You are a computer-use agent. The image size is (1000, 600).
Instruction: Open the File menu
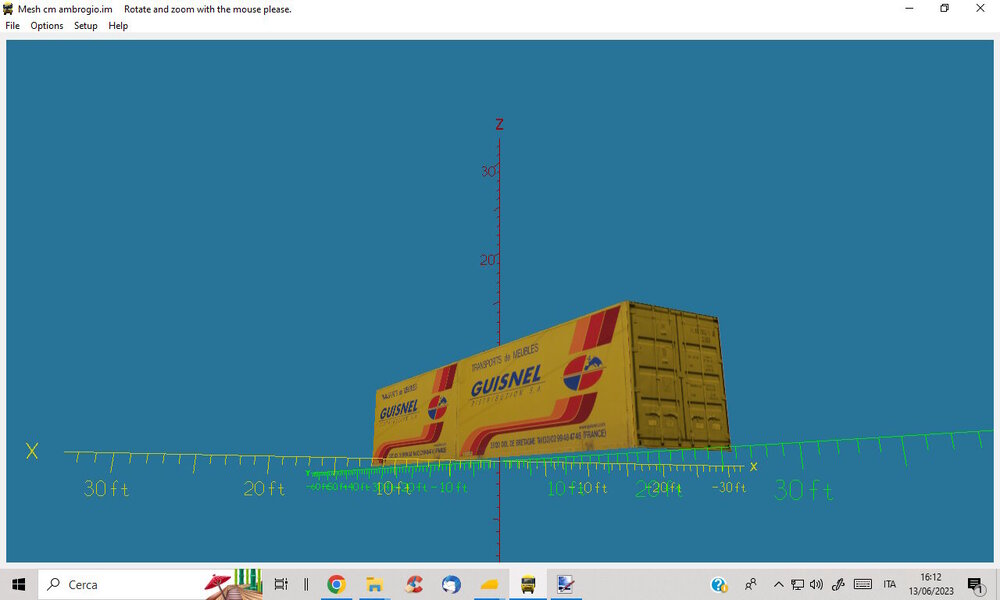[12, 26]
